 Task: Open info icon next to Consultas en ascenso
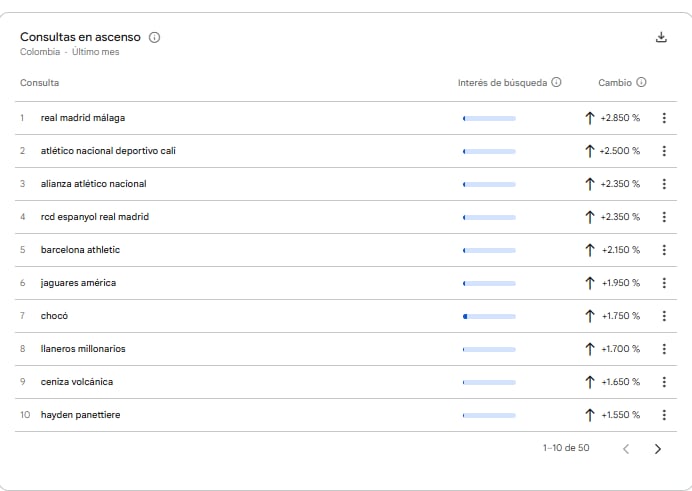tap(154, 37)
